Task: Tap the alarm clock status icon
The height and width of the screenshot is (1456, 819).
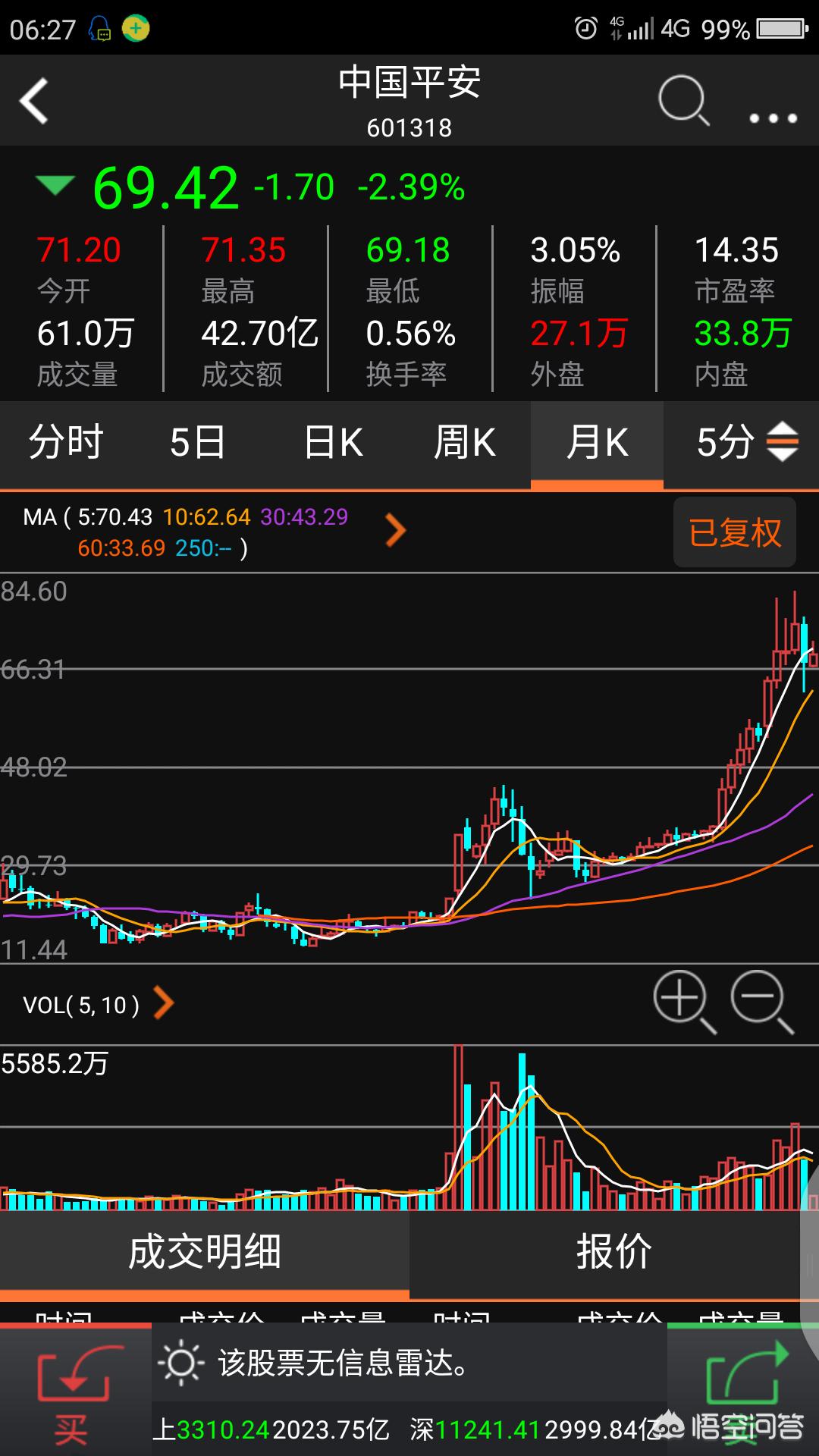Action: [x=586, y=29]
